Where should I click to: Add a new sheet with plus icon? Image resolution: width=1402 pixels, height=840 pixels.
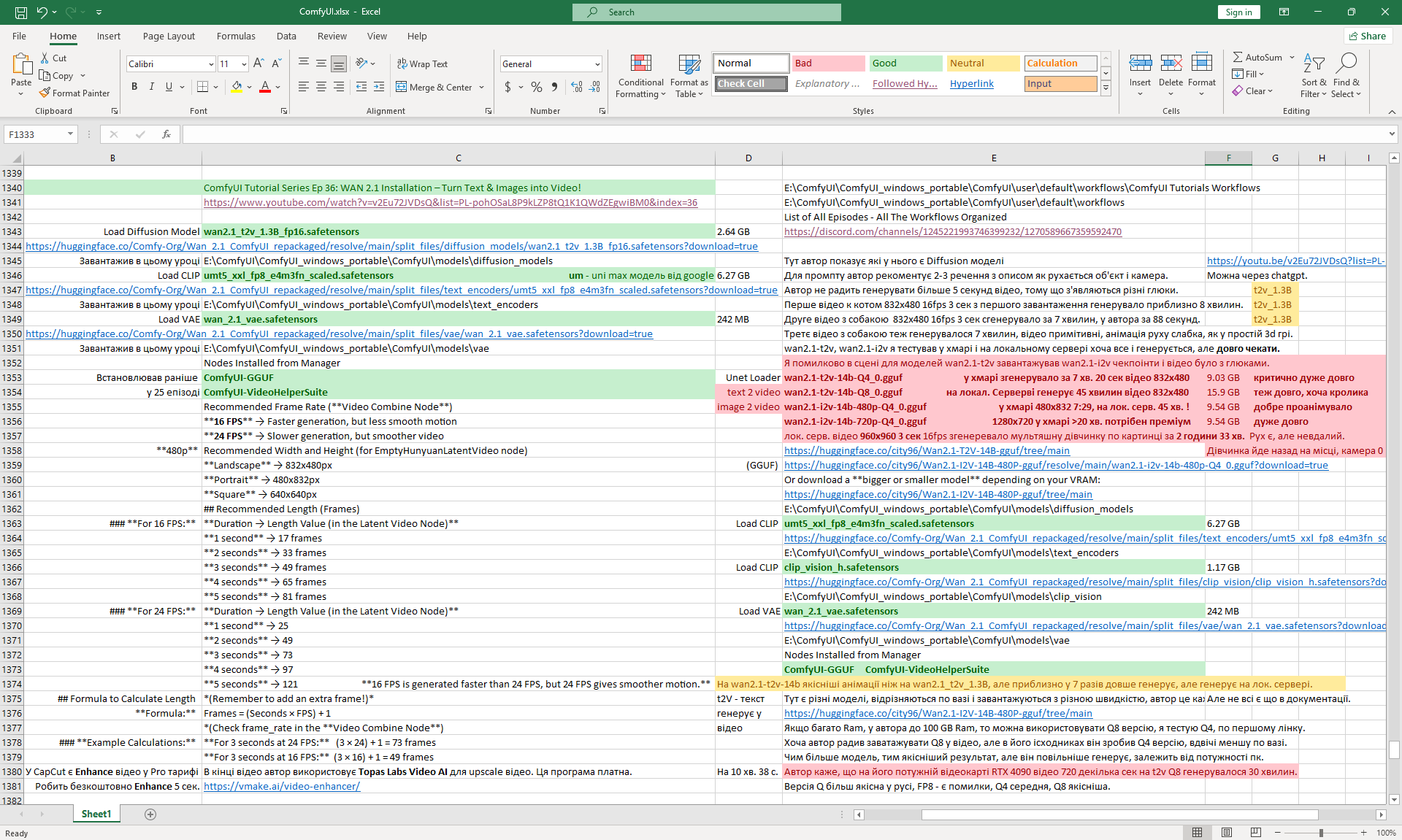click(150, 814)
